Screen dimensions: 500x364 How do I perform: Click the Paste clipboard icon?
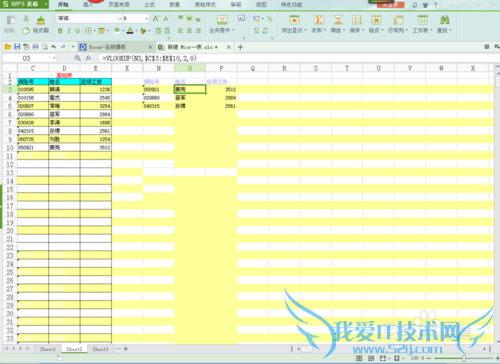pyautogui.click(x=11, y=20)
